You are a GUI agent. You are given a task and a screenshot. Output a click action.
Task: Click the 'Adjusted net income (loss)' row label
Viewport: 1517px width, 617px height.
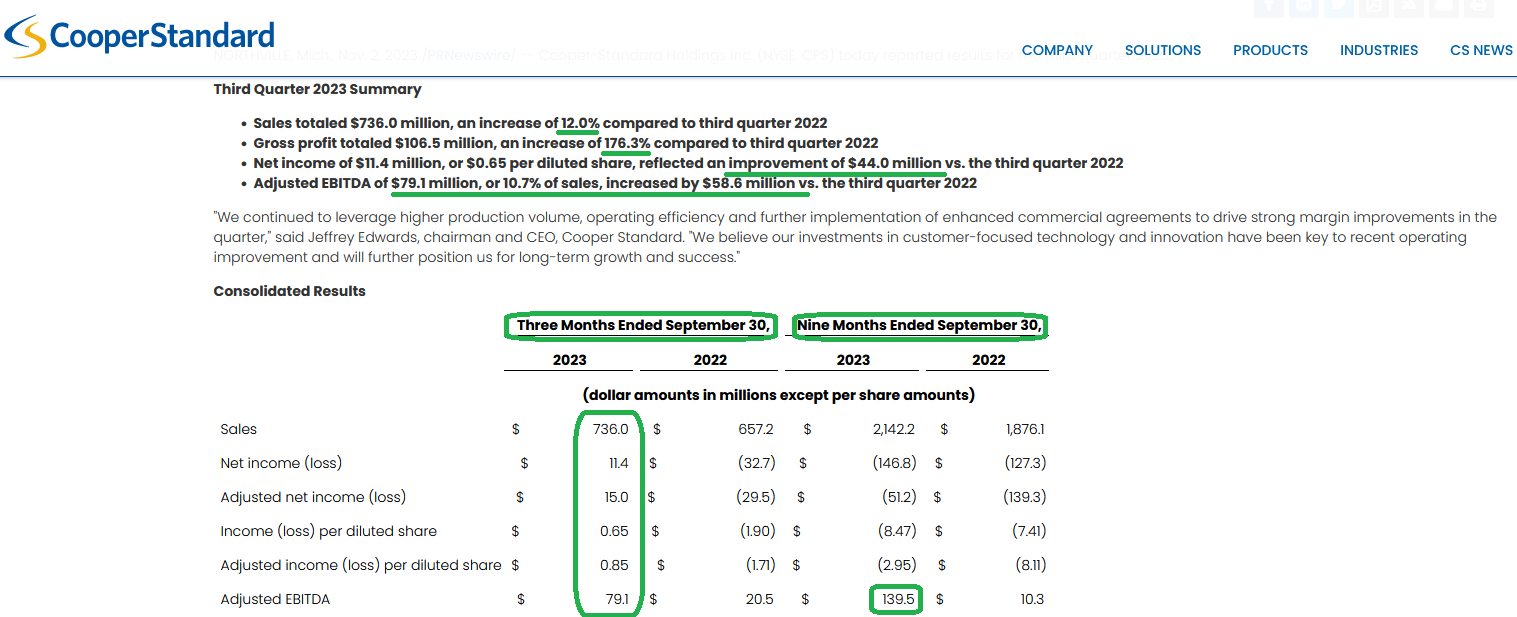[x=313, y=497]
